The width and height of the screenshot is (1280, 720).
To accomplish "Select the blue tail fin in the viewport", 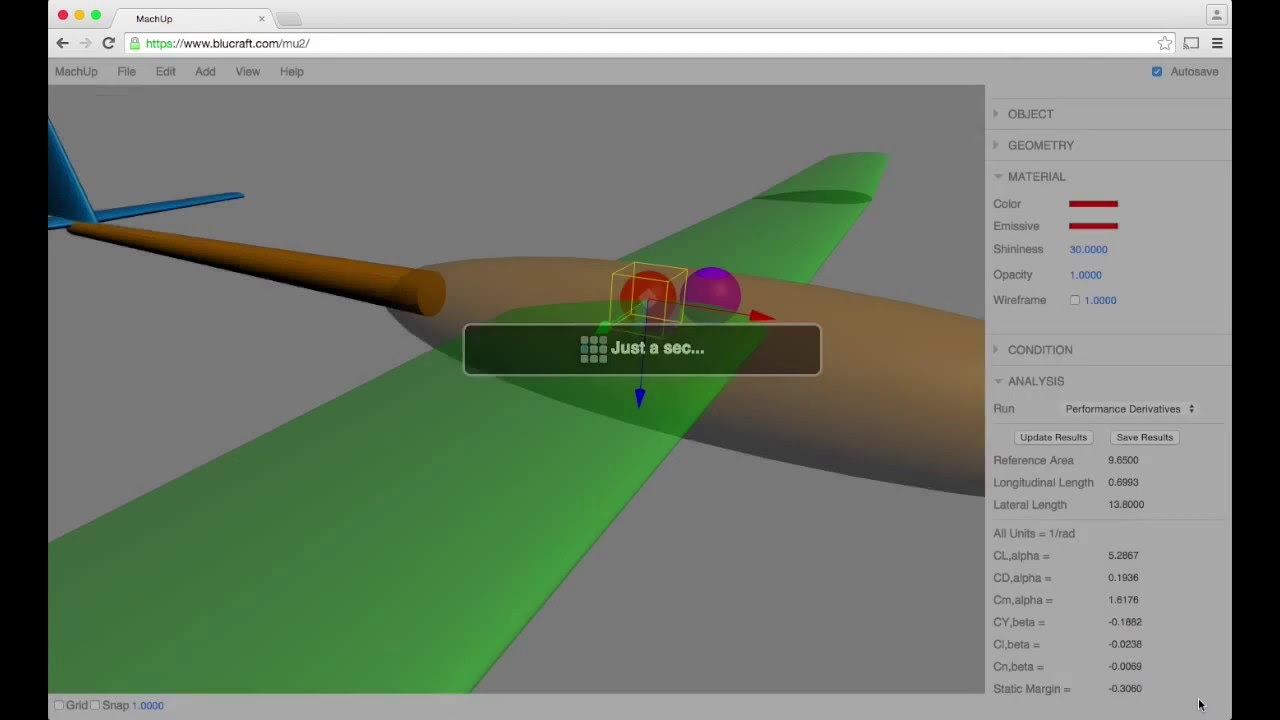I will (x=70, y=180).
